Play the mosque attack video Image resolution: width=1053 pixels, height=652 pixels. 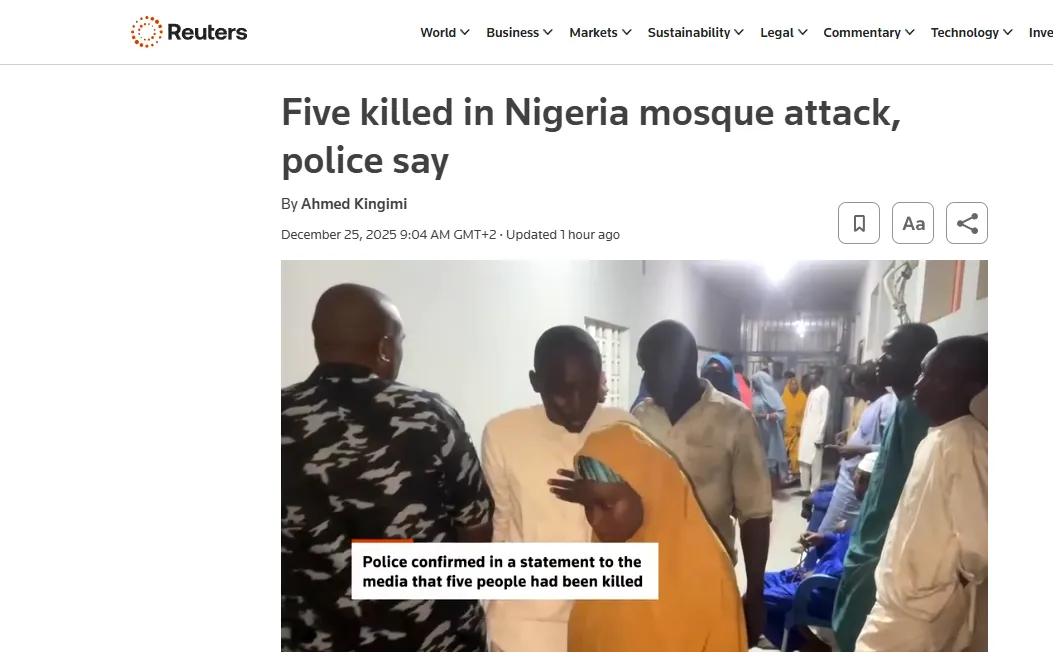634,456
